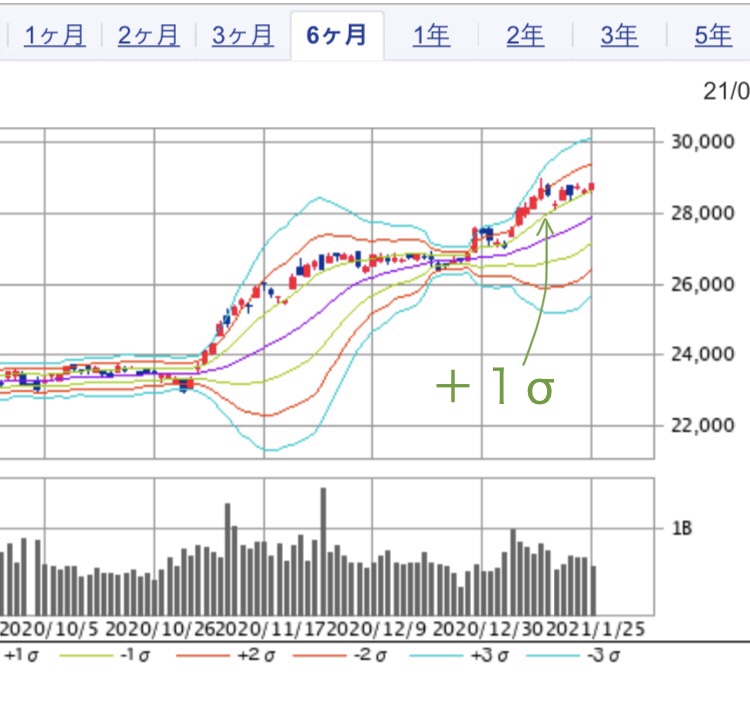Select the active 6ヶ月 tab
The image size is (750, 705).
coord(337,35)
